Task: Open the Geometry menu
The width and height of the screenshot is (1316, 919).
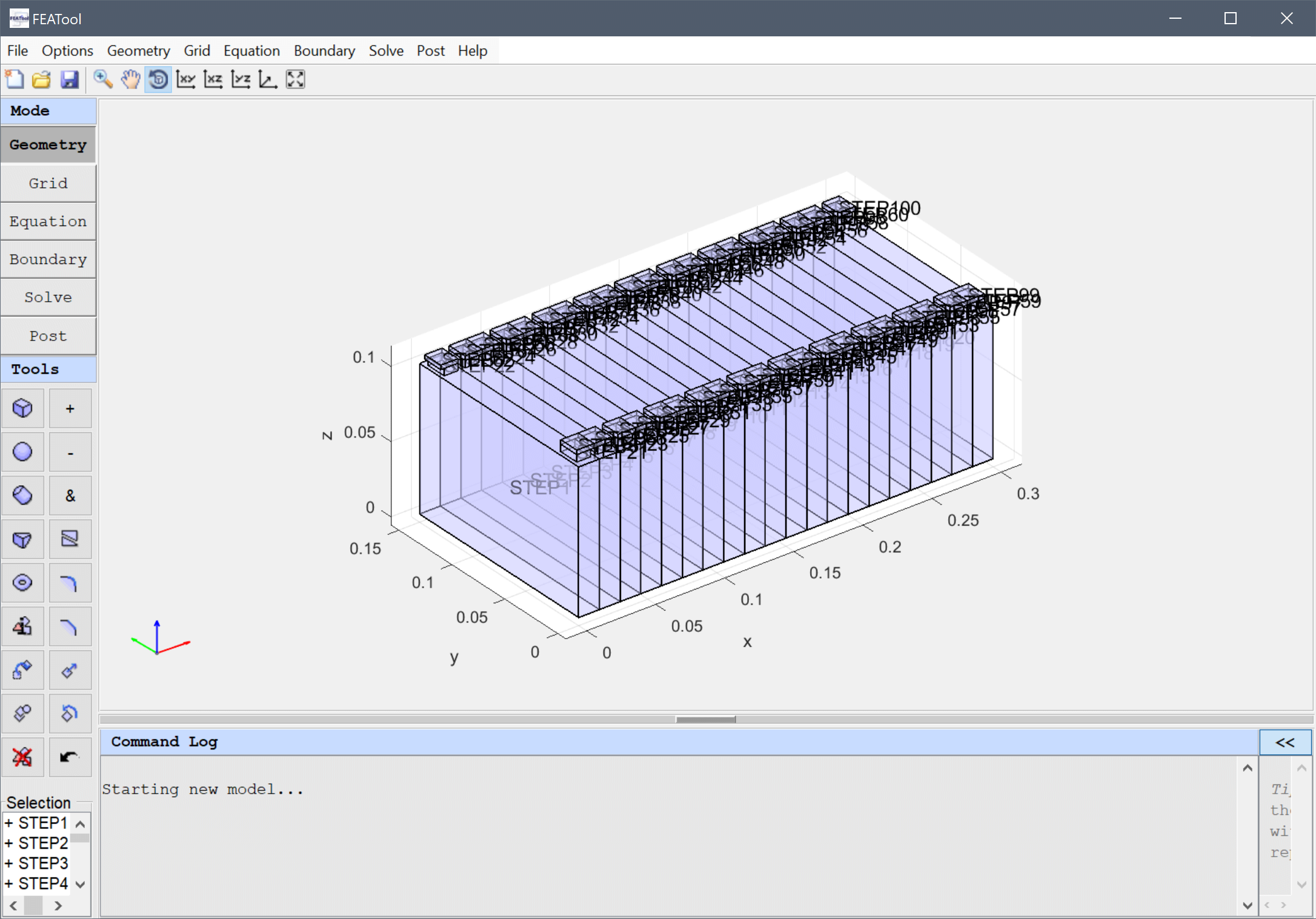Action: pyautogui.click(x=138, y=51)
